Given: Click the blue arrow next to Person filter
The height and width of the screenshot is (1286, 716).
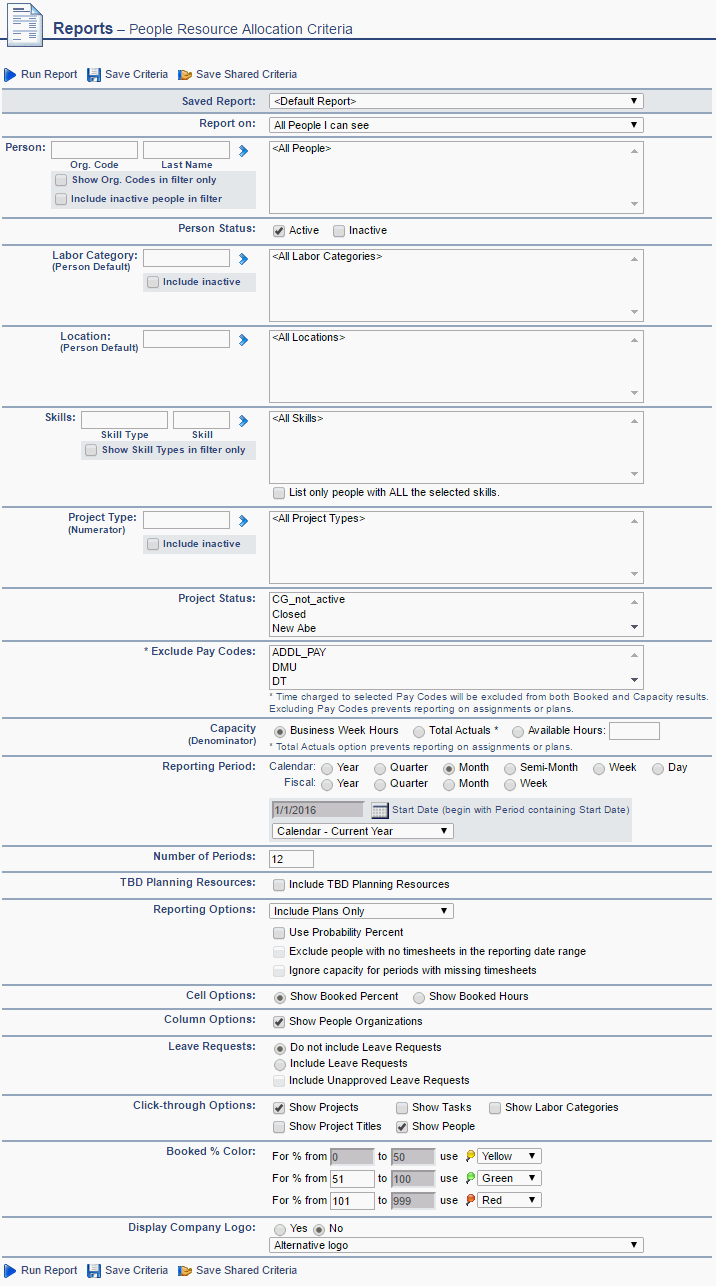Looking at the screenshot, I should tap(242, 151).
